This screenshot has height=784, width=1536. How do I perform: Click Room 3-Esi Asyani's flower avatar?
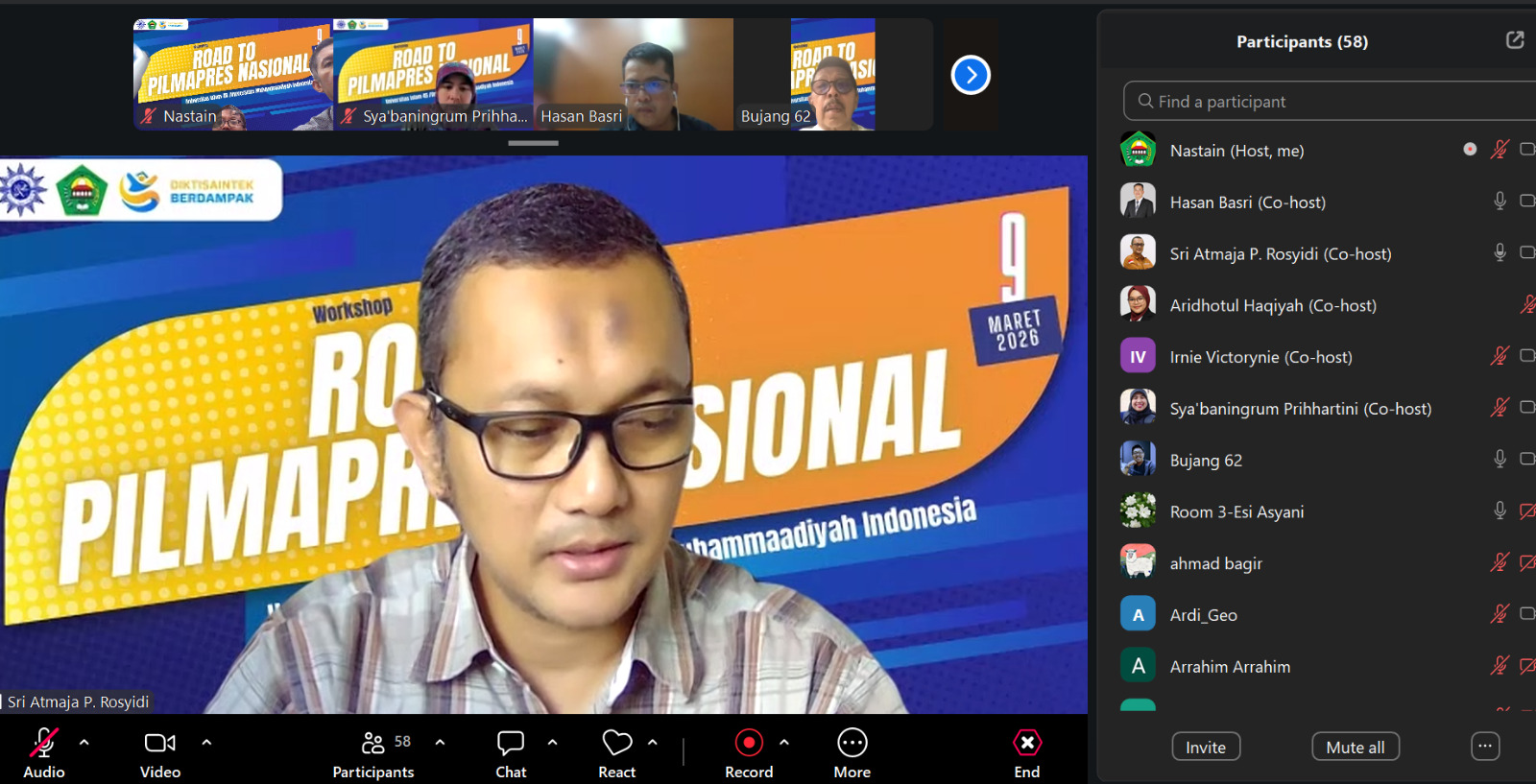point(1138,511)
